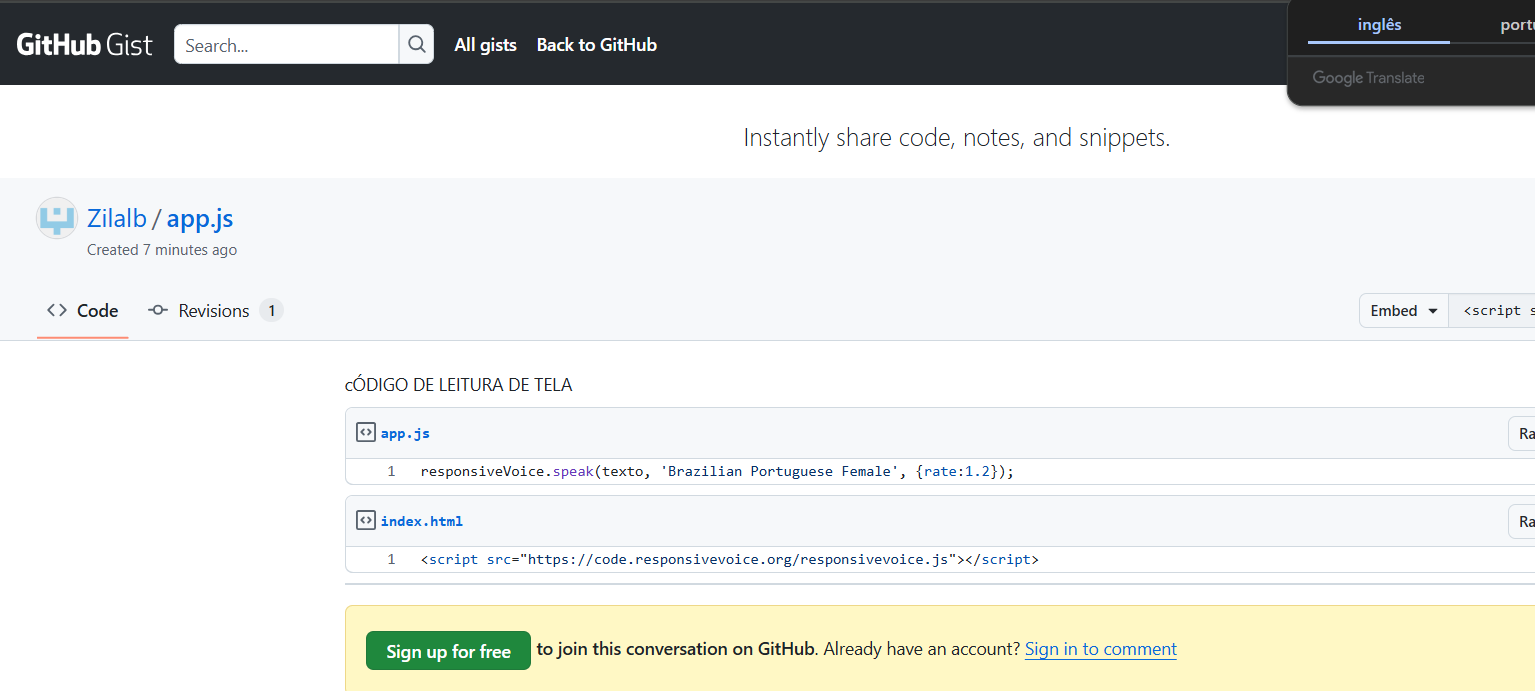Open the Embed dropdown
This screenshot has height=691, width=1535.
click(1403, 311)
